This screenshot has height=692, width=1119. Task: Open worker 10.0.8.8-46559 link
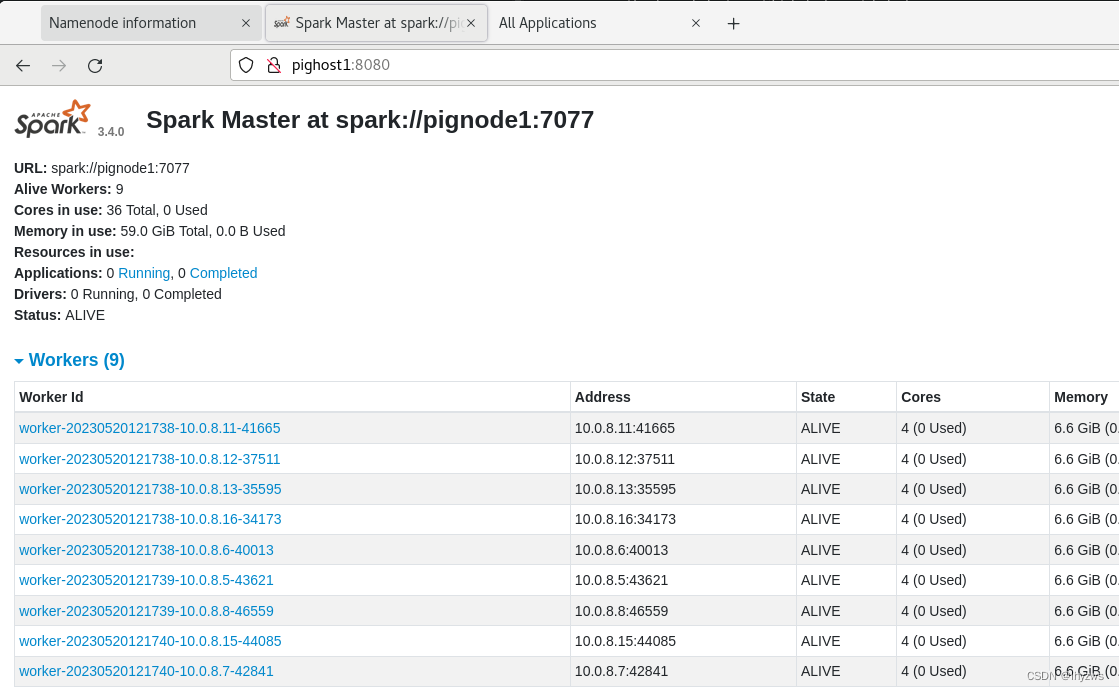pyautogui.click(x=146, y=611)
